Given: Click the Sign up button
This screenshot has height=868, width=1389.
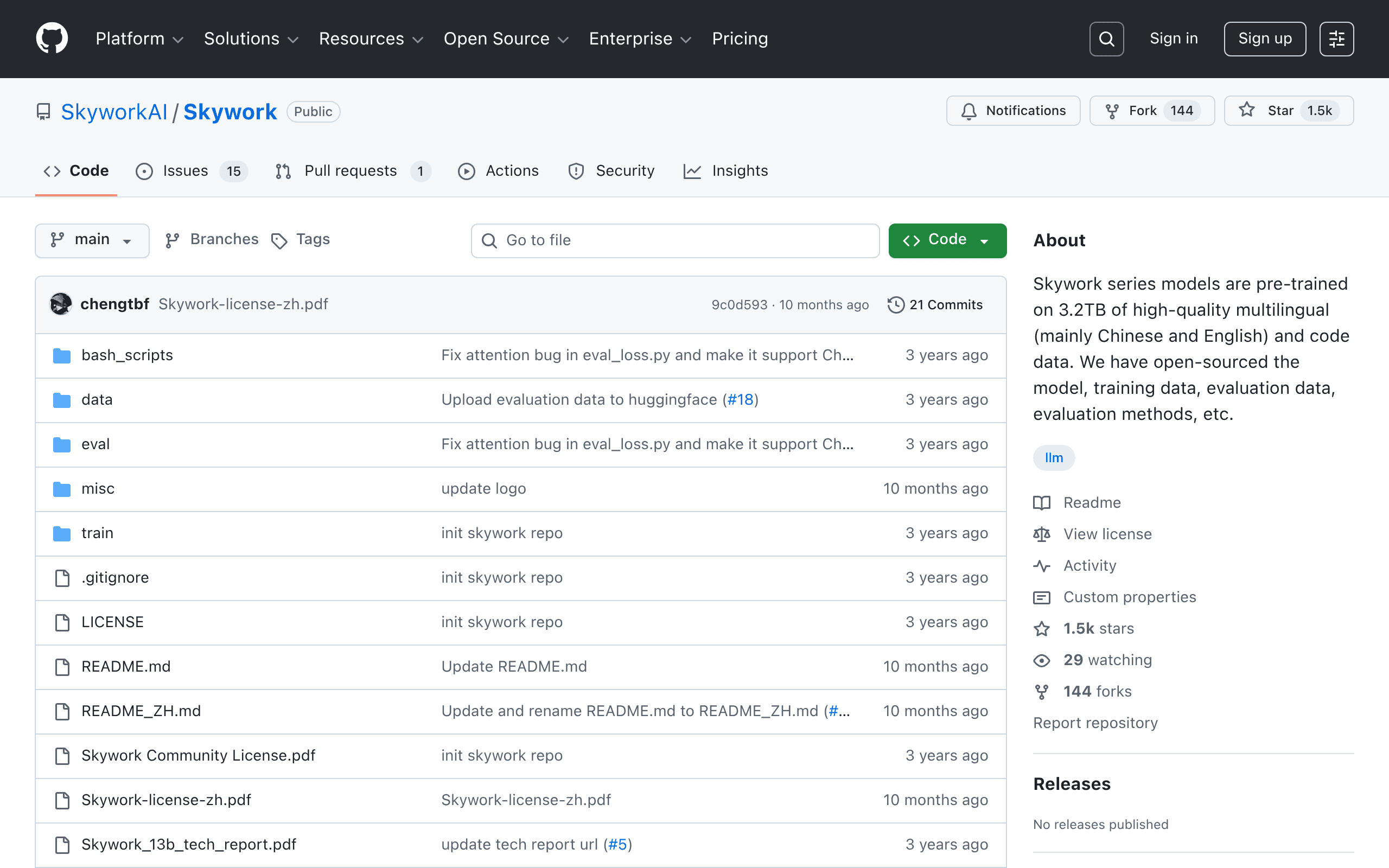Looking at the screenshot, I should [x=1264, y=39].
